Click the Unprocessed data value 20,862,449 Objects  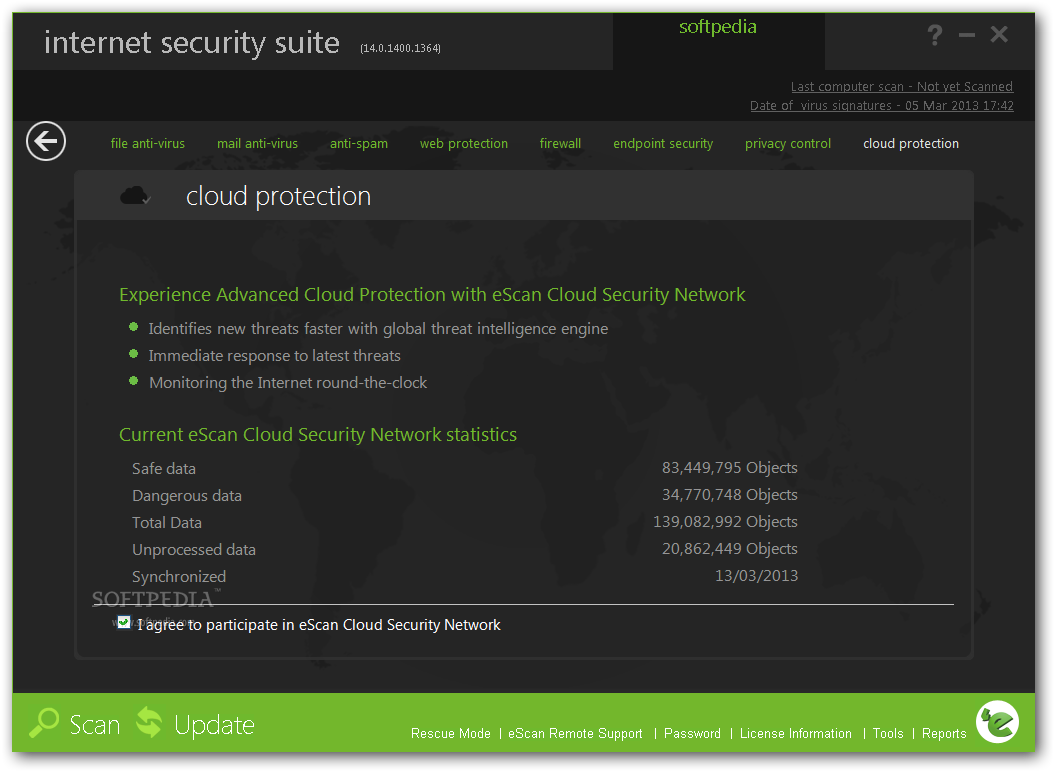[x=729, y=549]
